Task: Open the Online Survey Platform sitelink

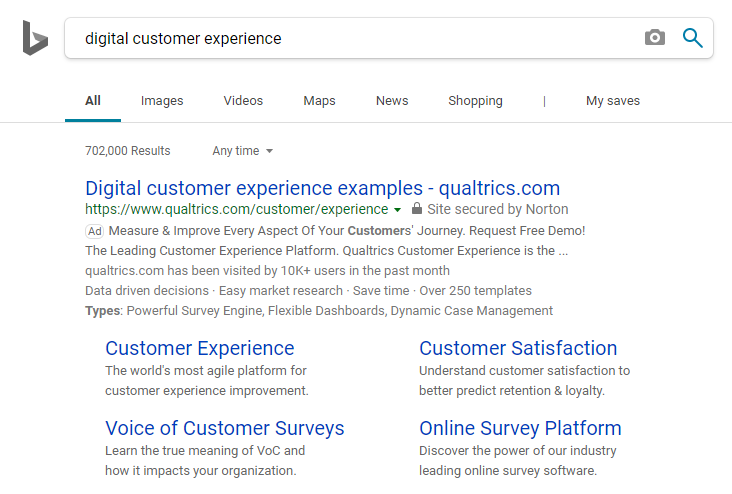Action: [x=520, y=428]
